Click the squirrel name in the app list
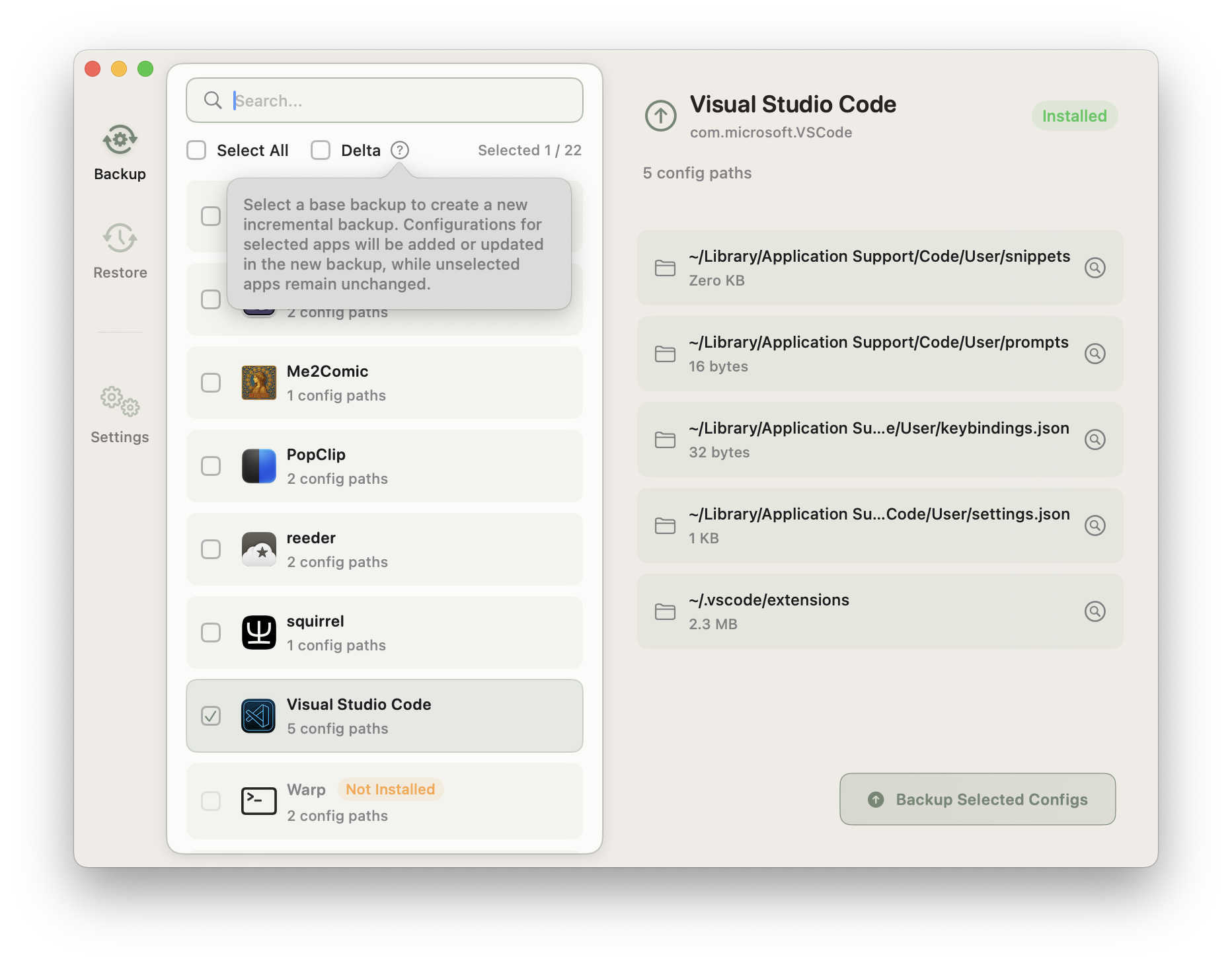The image size is (1232, 965). point(315,621)
